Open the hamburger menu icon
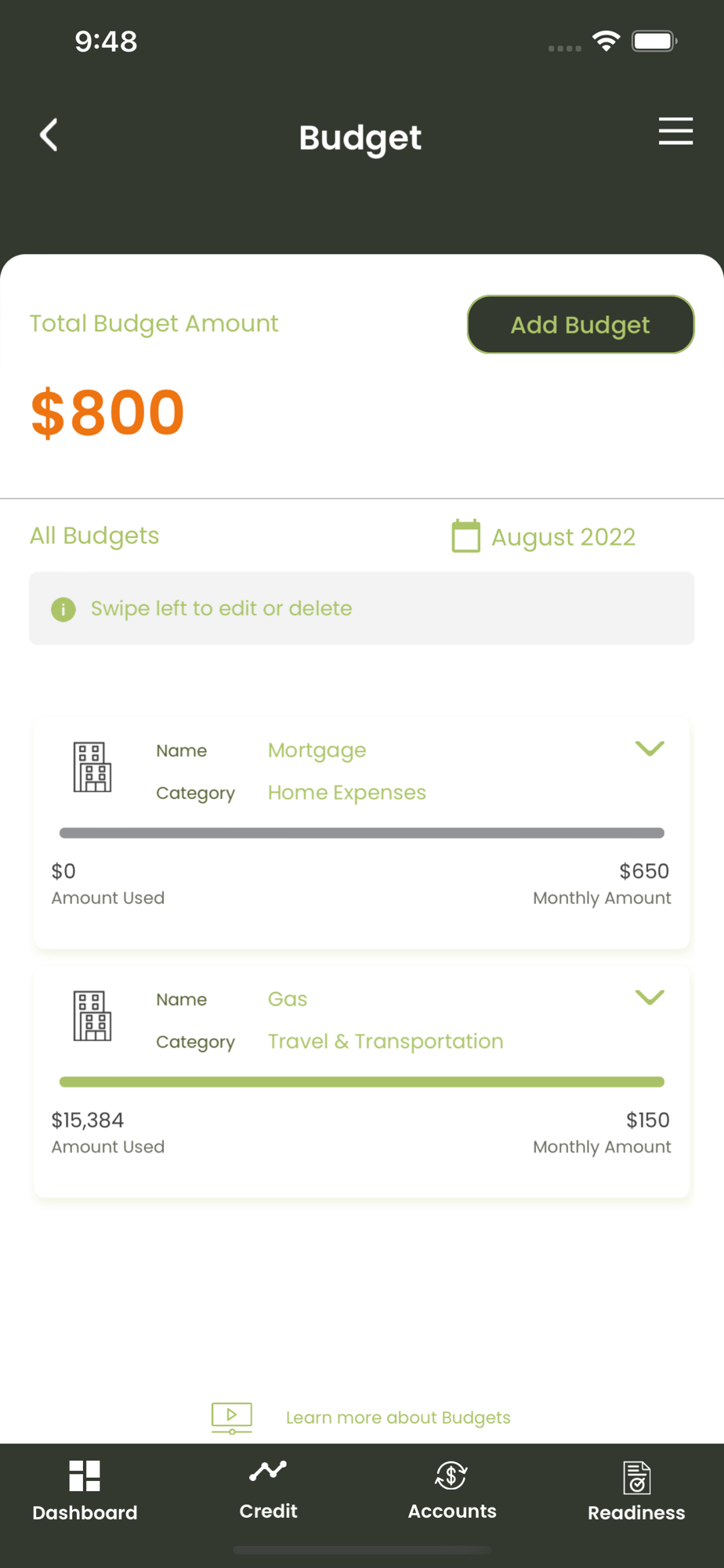 [x=675, y=131]
